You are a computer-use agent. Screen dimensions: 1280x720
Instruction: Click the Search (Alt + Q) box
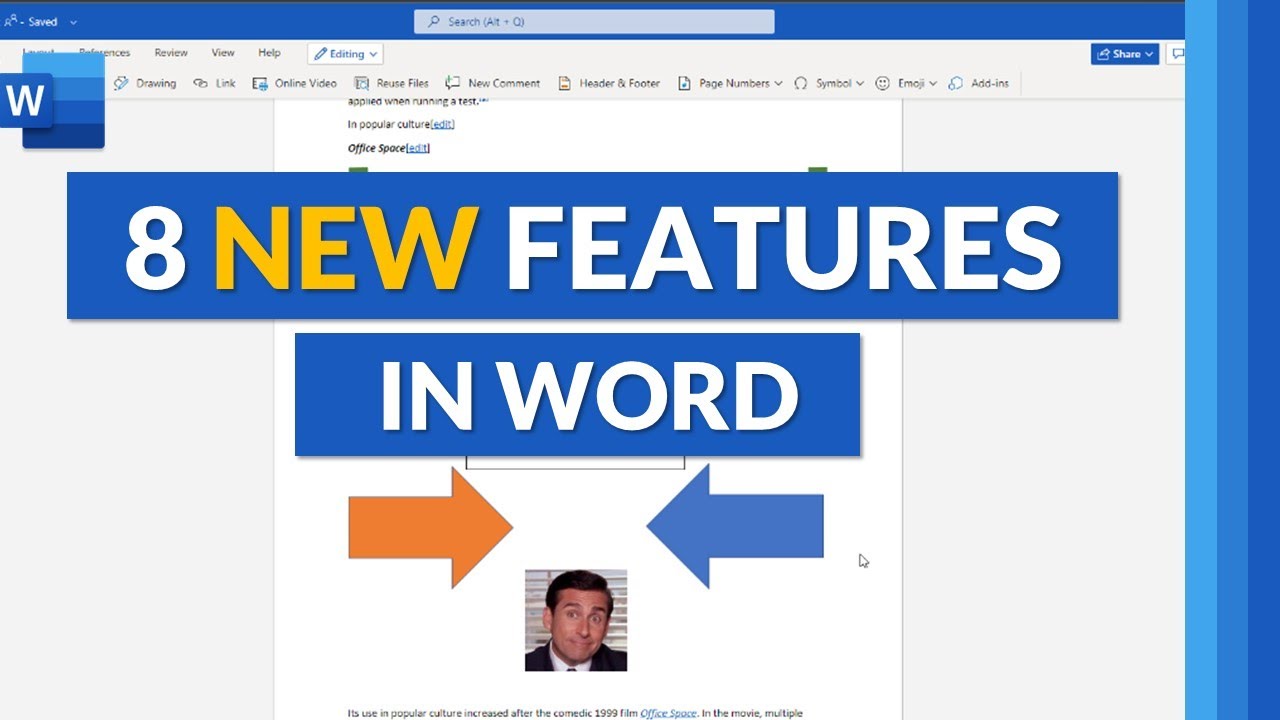pos(594,21)
